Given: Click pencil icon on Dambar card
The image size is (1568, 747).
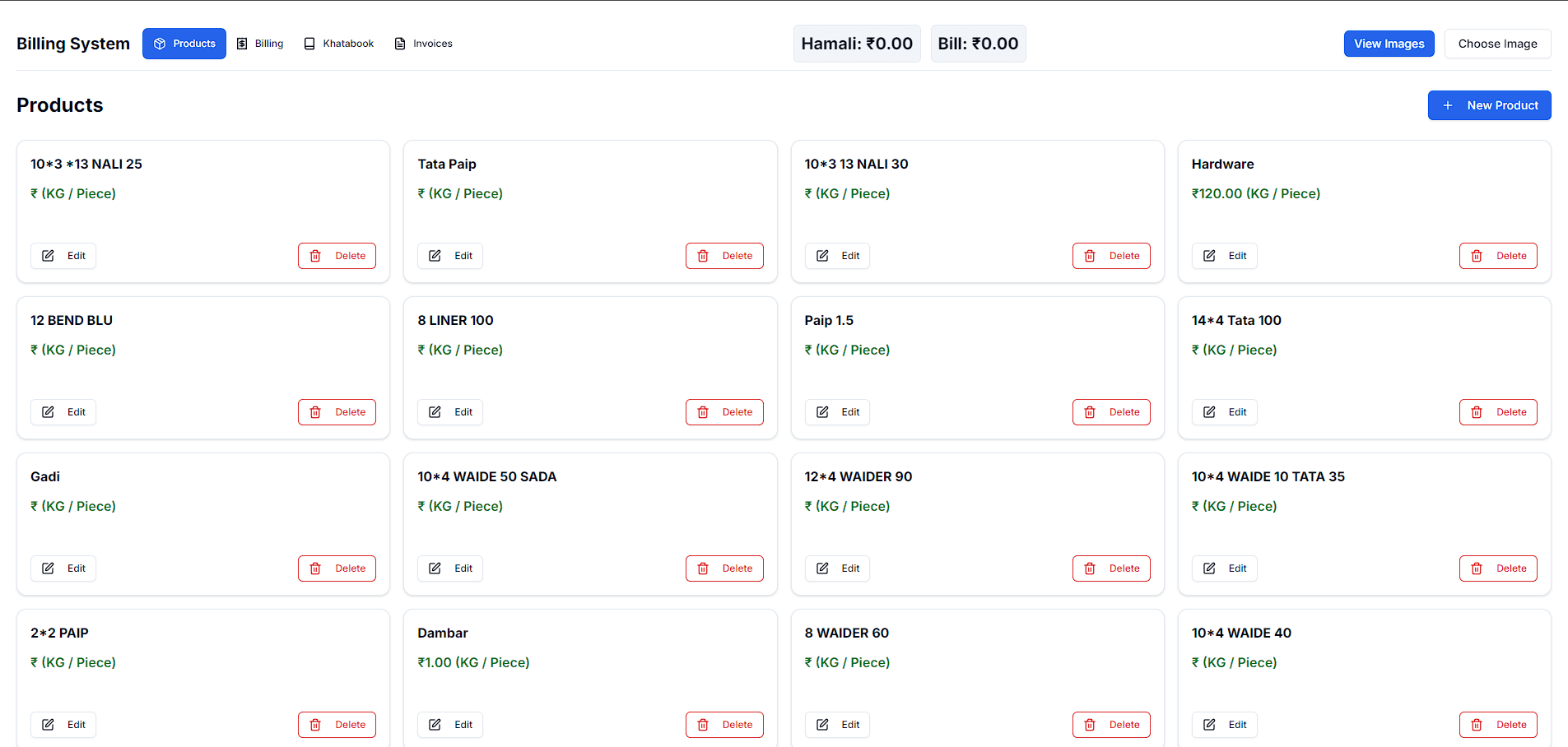Looking at the screenshot, I should (x=435, y=725).
